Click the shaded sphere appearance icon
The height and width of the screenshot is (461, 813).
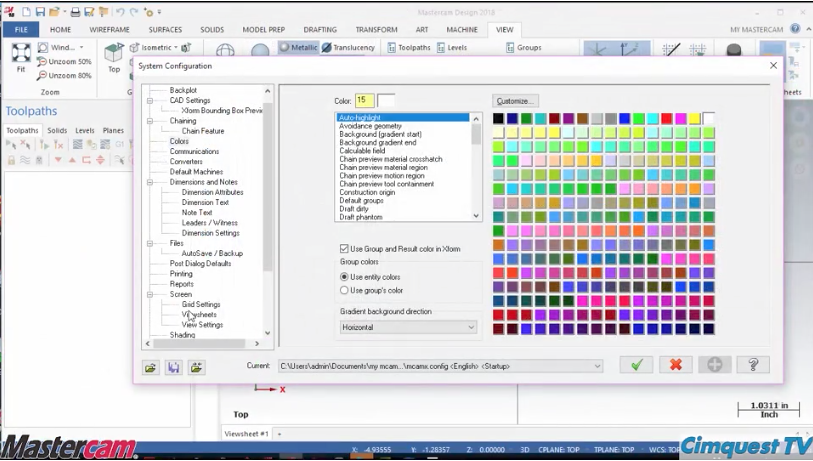(260, 50)
